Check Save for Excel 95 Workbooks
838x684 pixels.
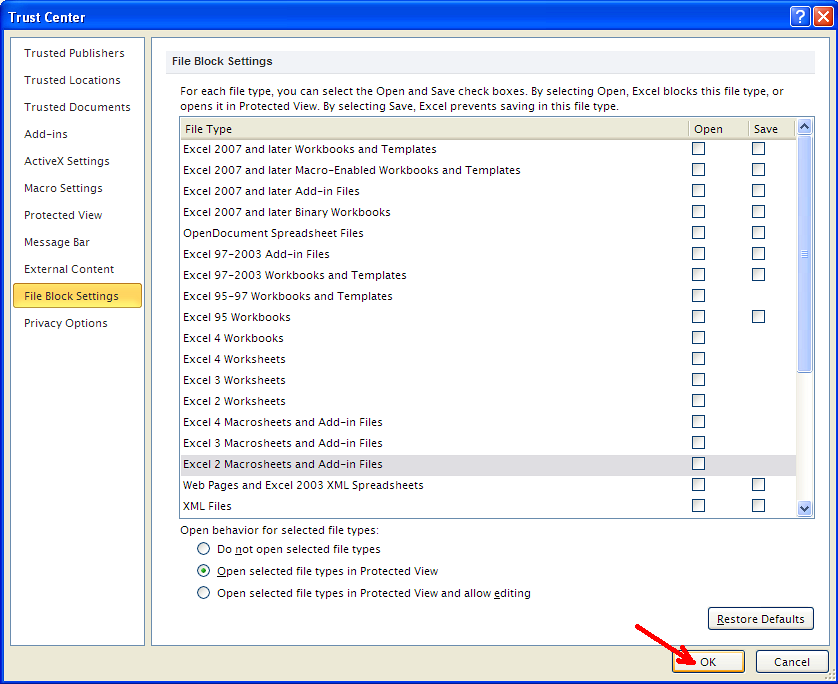[x=758, y=316]
